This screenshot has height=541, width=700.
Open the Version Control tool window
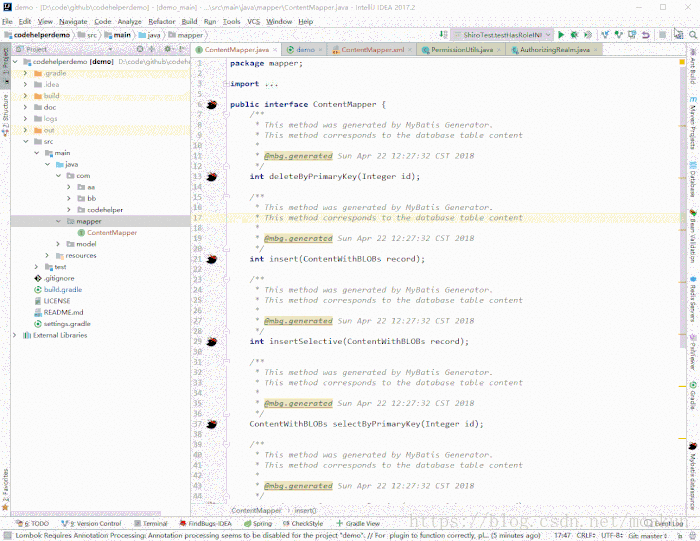(x=92, y=524)
